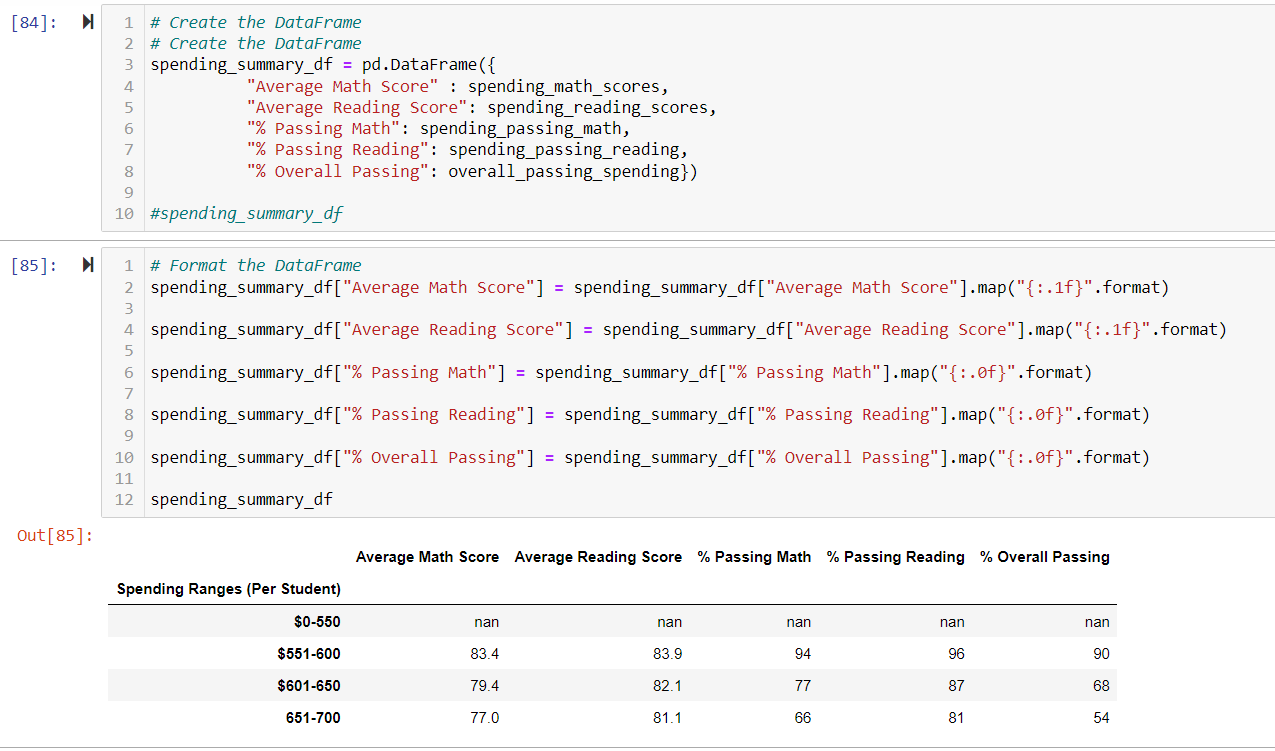The height and width of the screenshot is (751, 1275).
Task: Select the In [85] prompt label
Action: (x=34, y=265)
